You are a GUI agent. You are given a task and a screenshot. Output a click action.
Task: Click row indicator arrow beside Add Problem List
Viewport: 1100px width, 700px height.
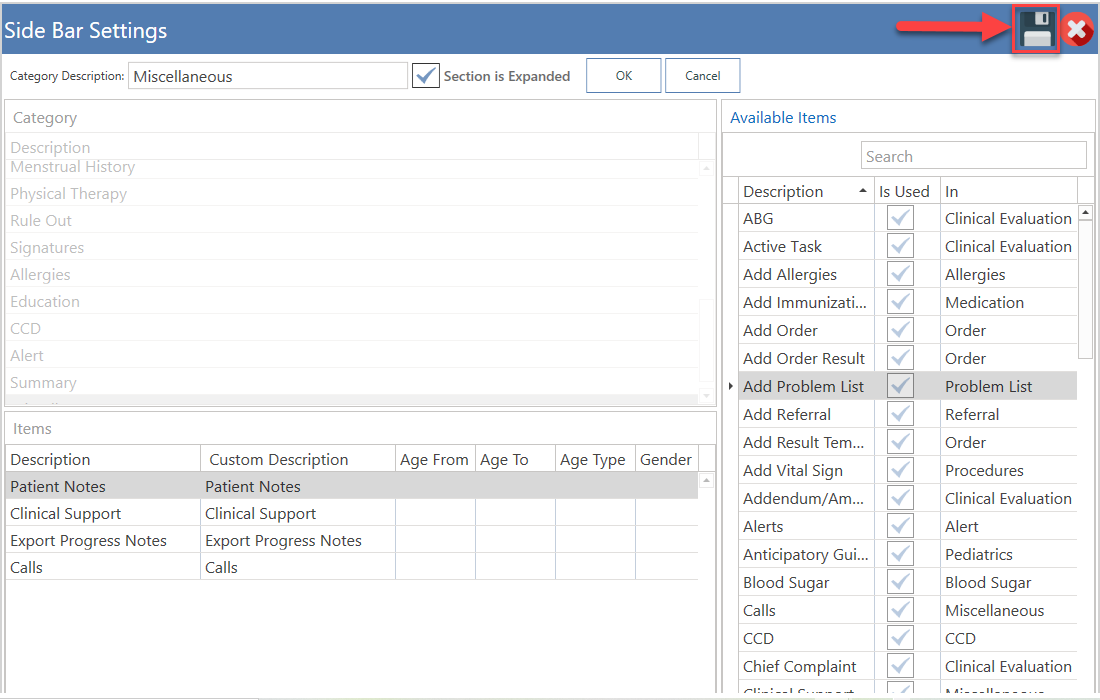pos(730,386)
